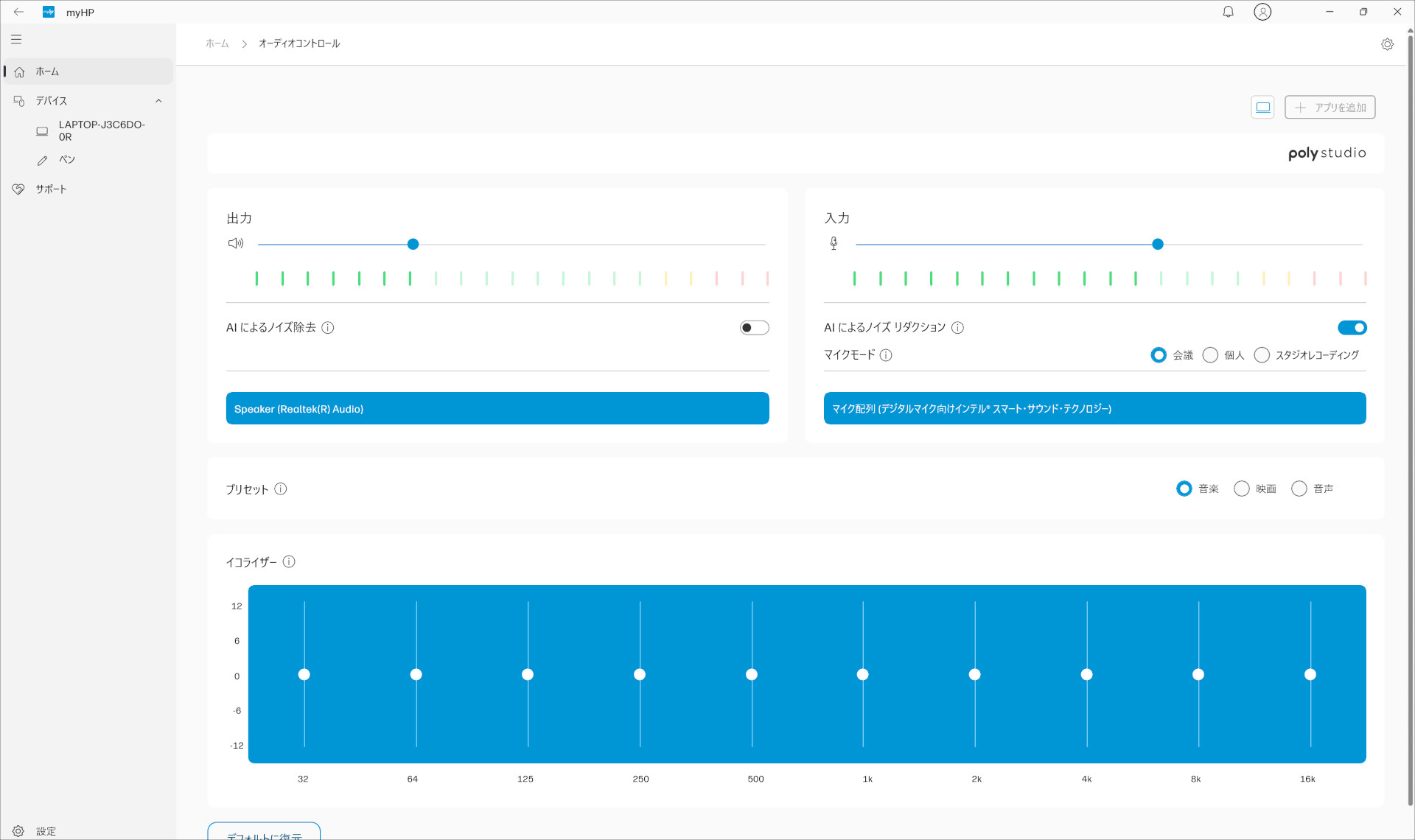Toggle the hamburger navigation menu
The height and width of the screenshot is (840, 1415).
[x=16, y=39]
